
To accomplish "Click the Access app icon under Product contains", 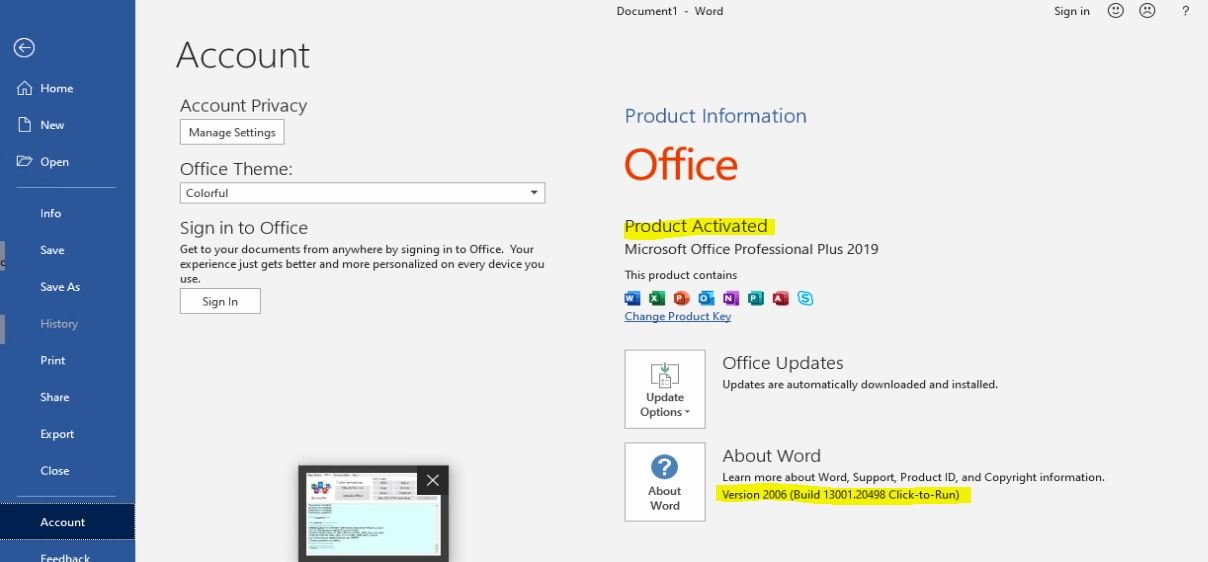I will point(781,298).
